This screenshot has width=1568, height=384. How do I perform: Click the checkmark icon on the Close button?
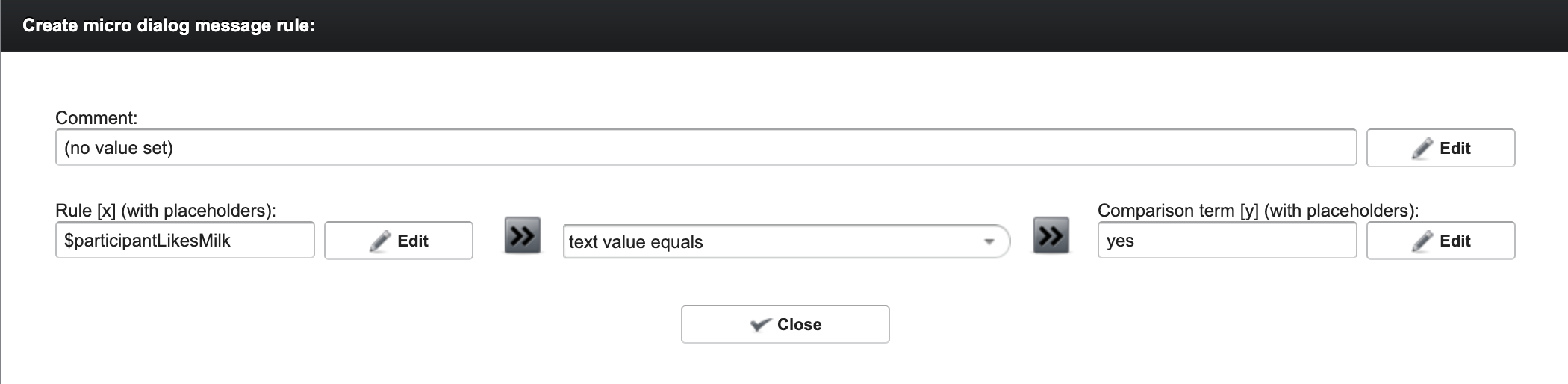tap(760, 325)
